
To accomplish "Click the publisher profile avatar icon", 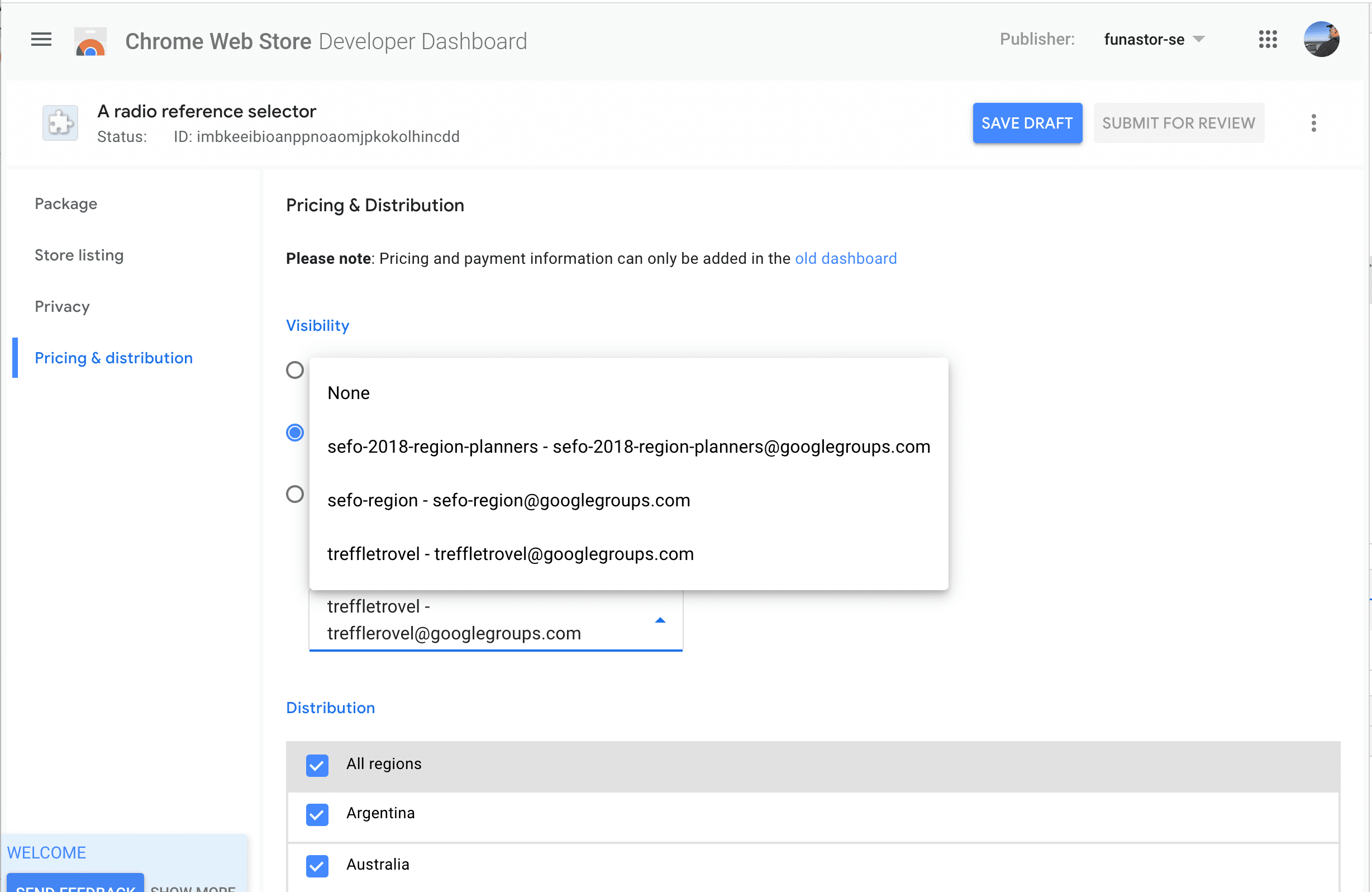I will (1325, 40).
